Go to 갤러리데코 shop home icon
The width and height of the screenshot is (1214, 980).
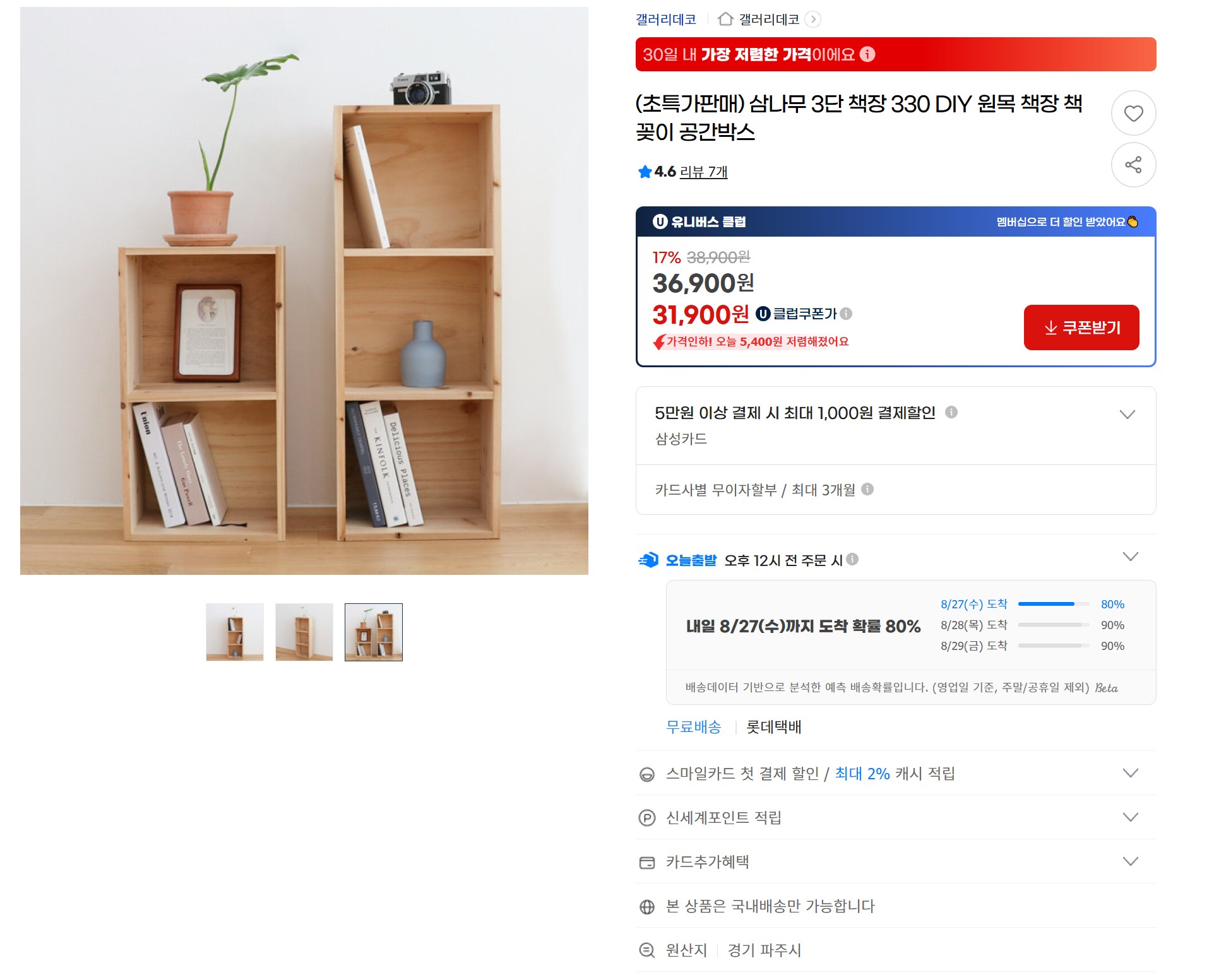725,19
